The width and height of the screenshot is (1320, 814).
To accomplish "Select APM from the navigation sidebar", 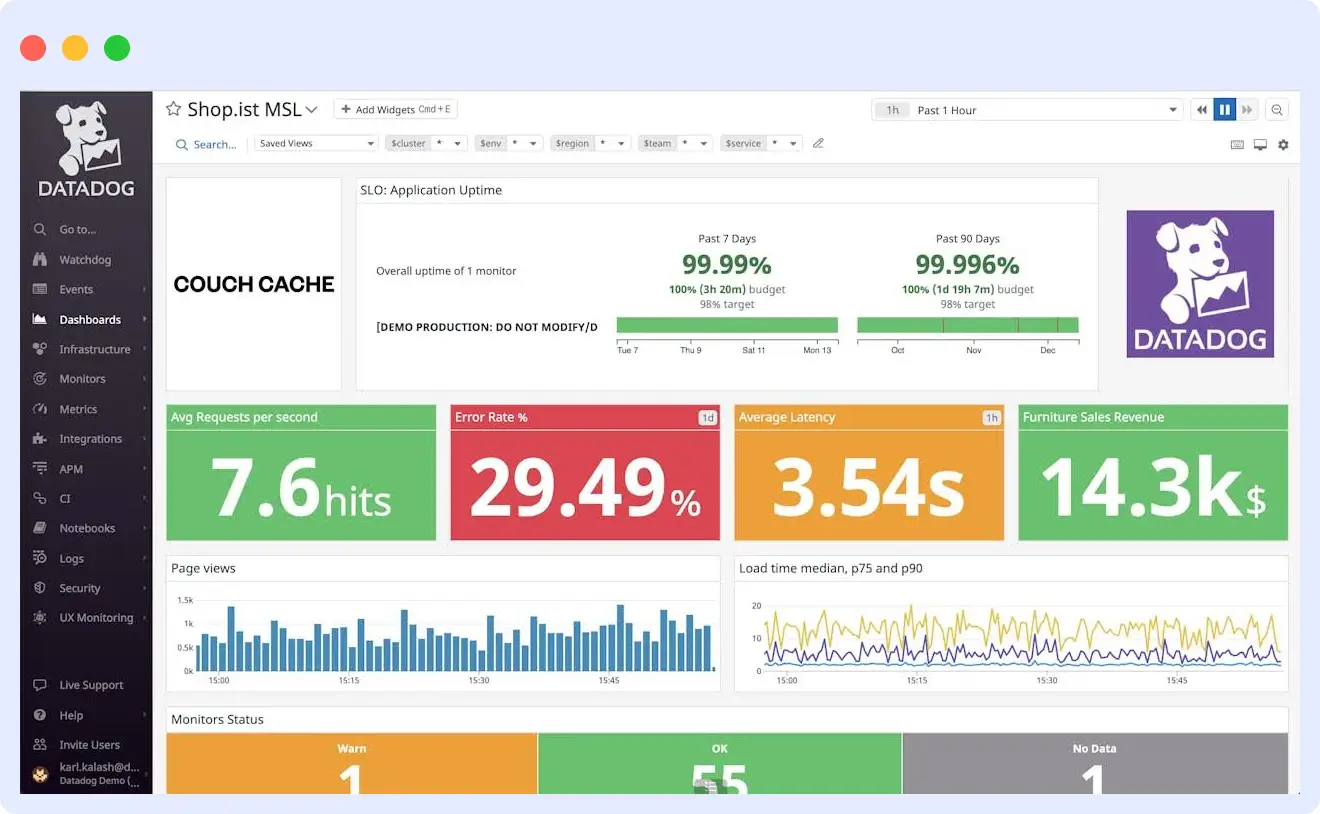I will click(71, 468).
